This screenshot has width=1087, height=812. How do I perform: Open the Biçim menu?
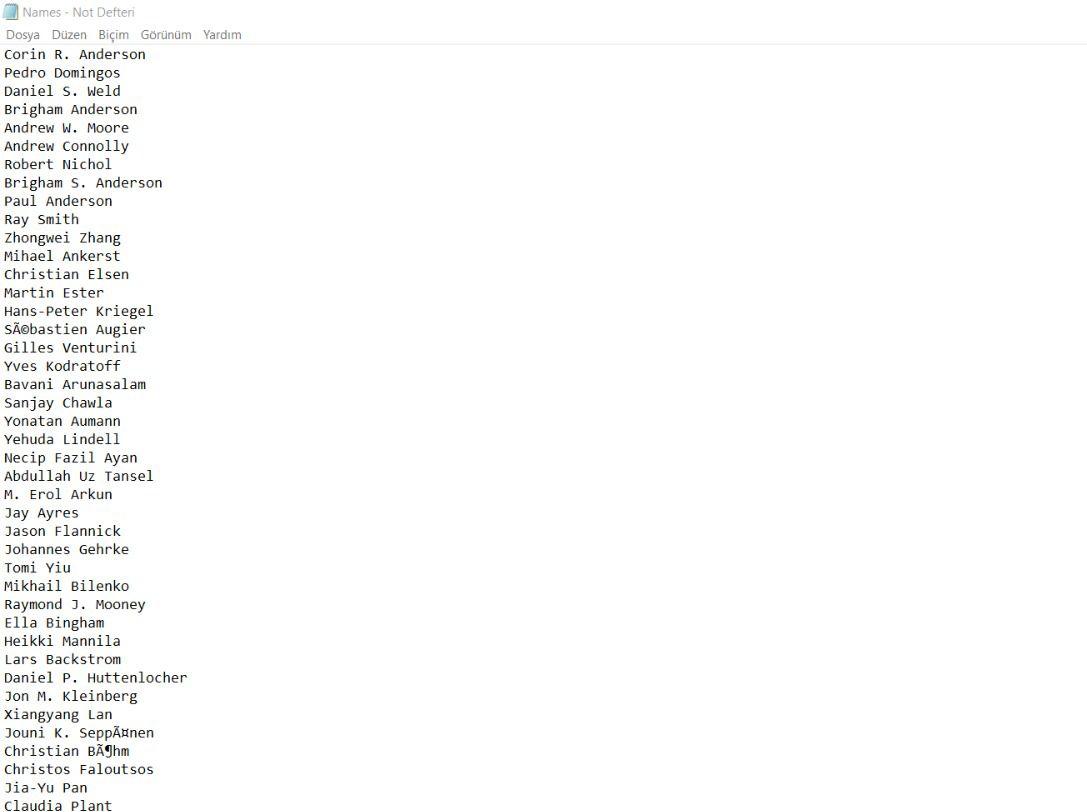(114, 35)
